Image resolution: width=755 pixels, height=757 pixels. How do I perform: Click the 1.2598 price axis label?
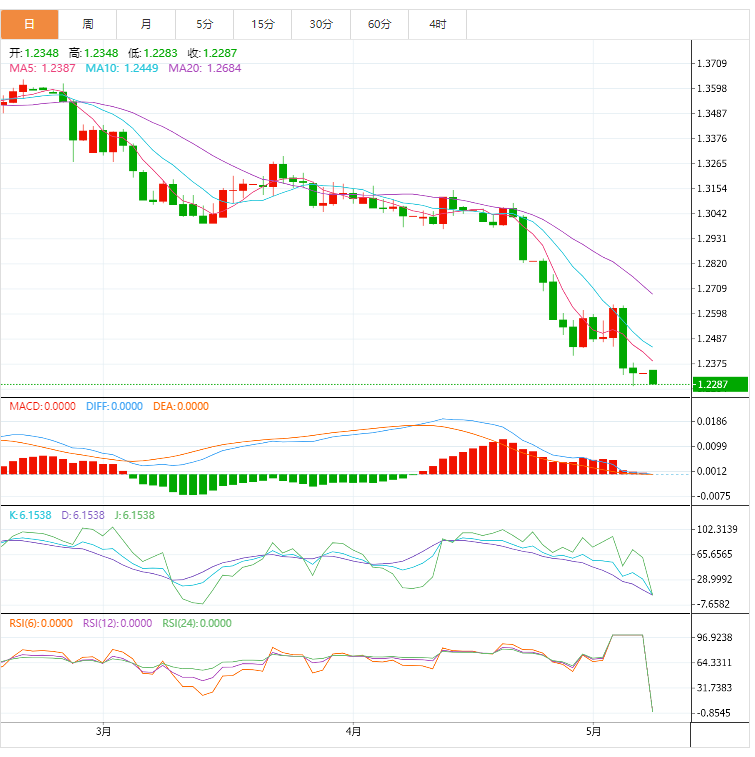point(712,313)
